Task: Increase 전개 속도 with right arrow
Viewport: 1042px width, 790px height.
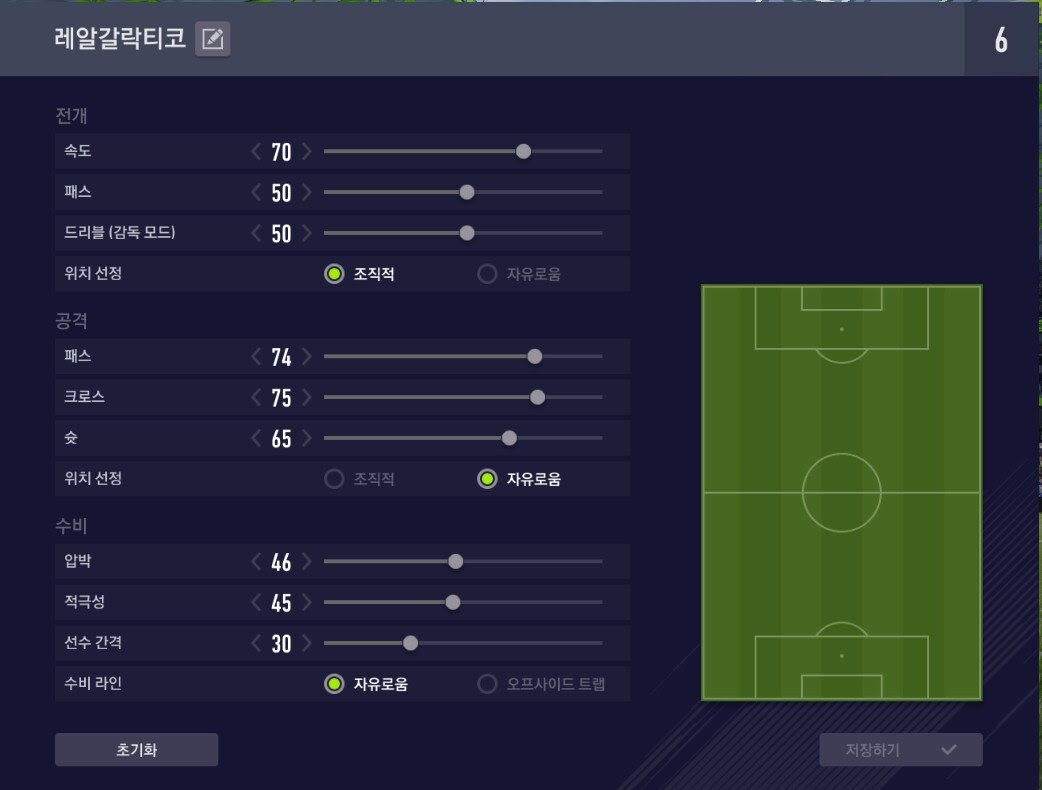Action: click(x=307, y=152)
